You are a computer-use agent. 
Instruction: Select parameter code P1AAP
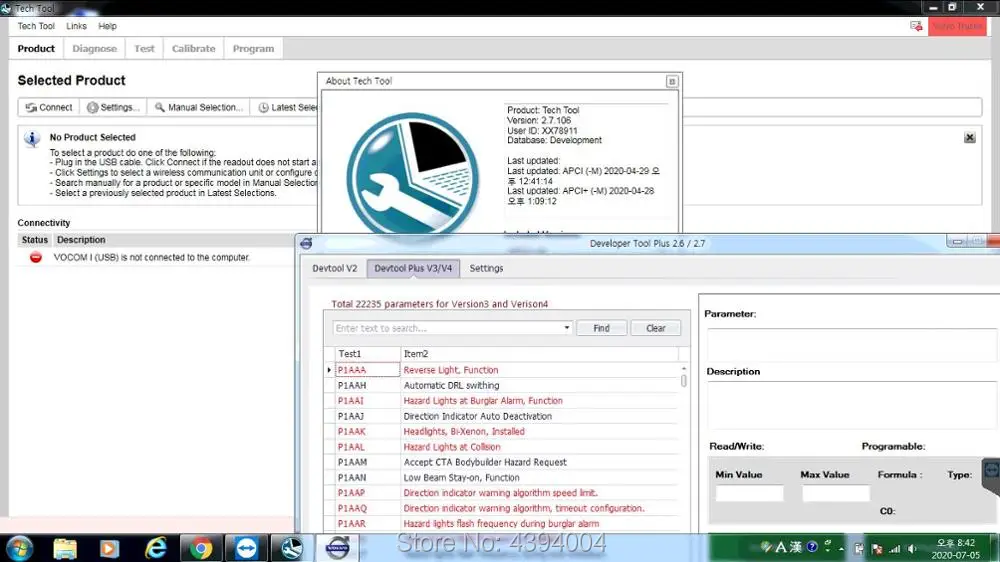pyautogui.click(x=351, y=492)
